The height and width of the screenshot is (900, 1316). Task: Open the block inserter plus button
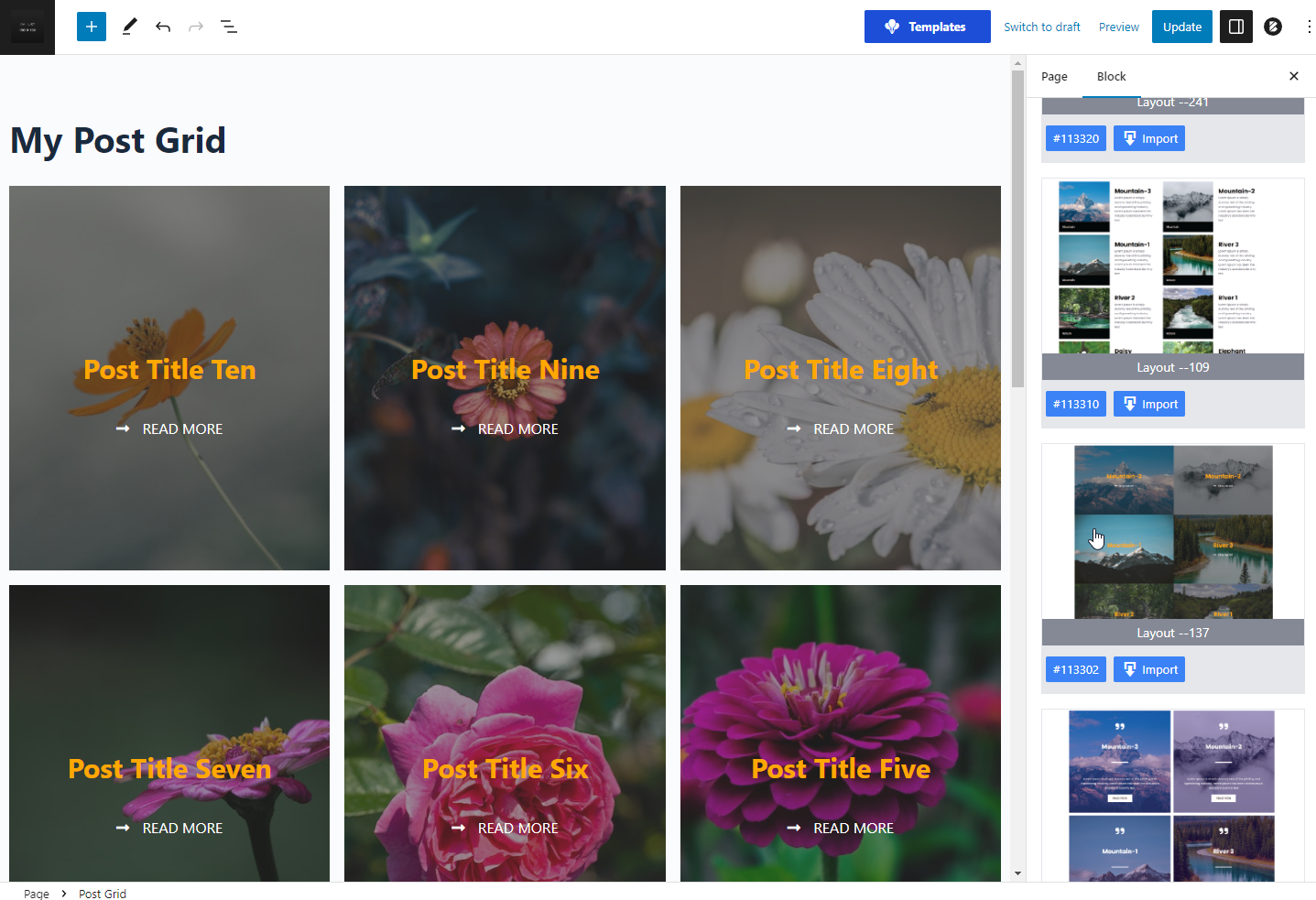pos(92,27)
